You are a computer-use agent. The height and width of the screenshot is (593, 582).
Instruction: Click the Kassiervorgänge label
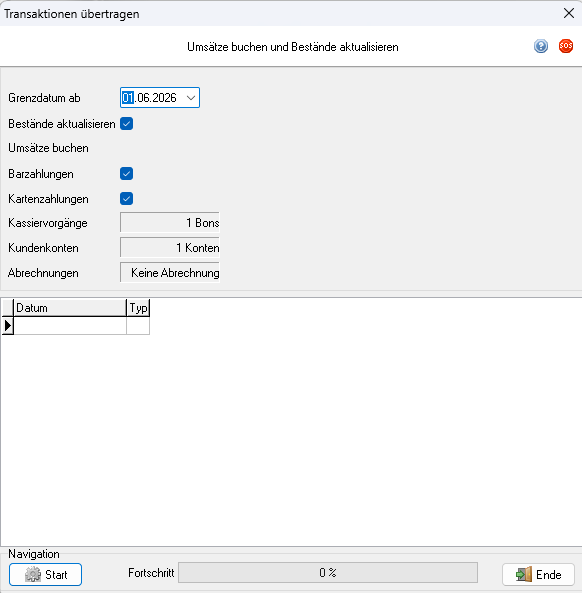pyautogui.click(x=48, y=223)
